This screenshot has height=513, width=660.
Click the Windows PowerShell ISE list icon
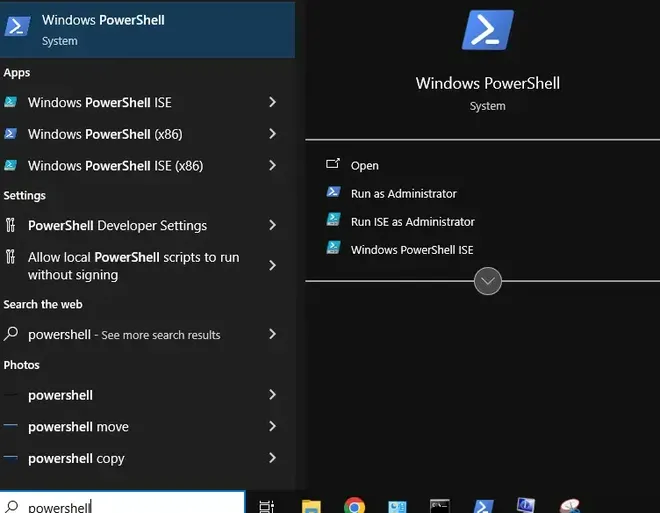[11, 102]
